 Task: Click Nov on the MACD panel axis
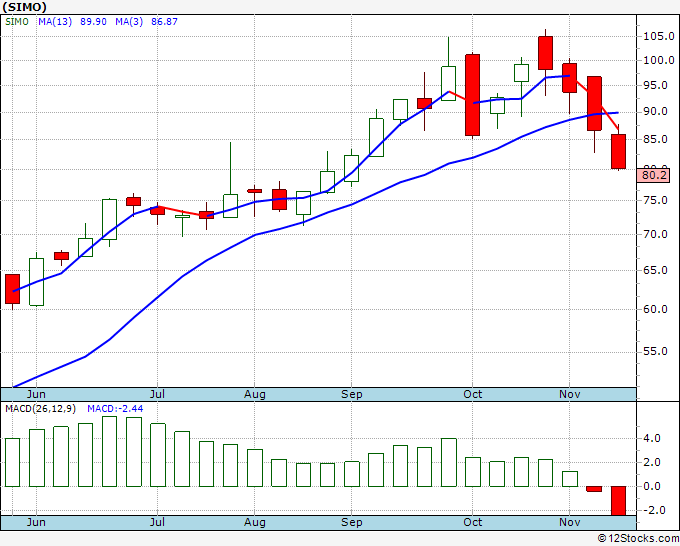point(569,522)
